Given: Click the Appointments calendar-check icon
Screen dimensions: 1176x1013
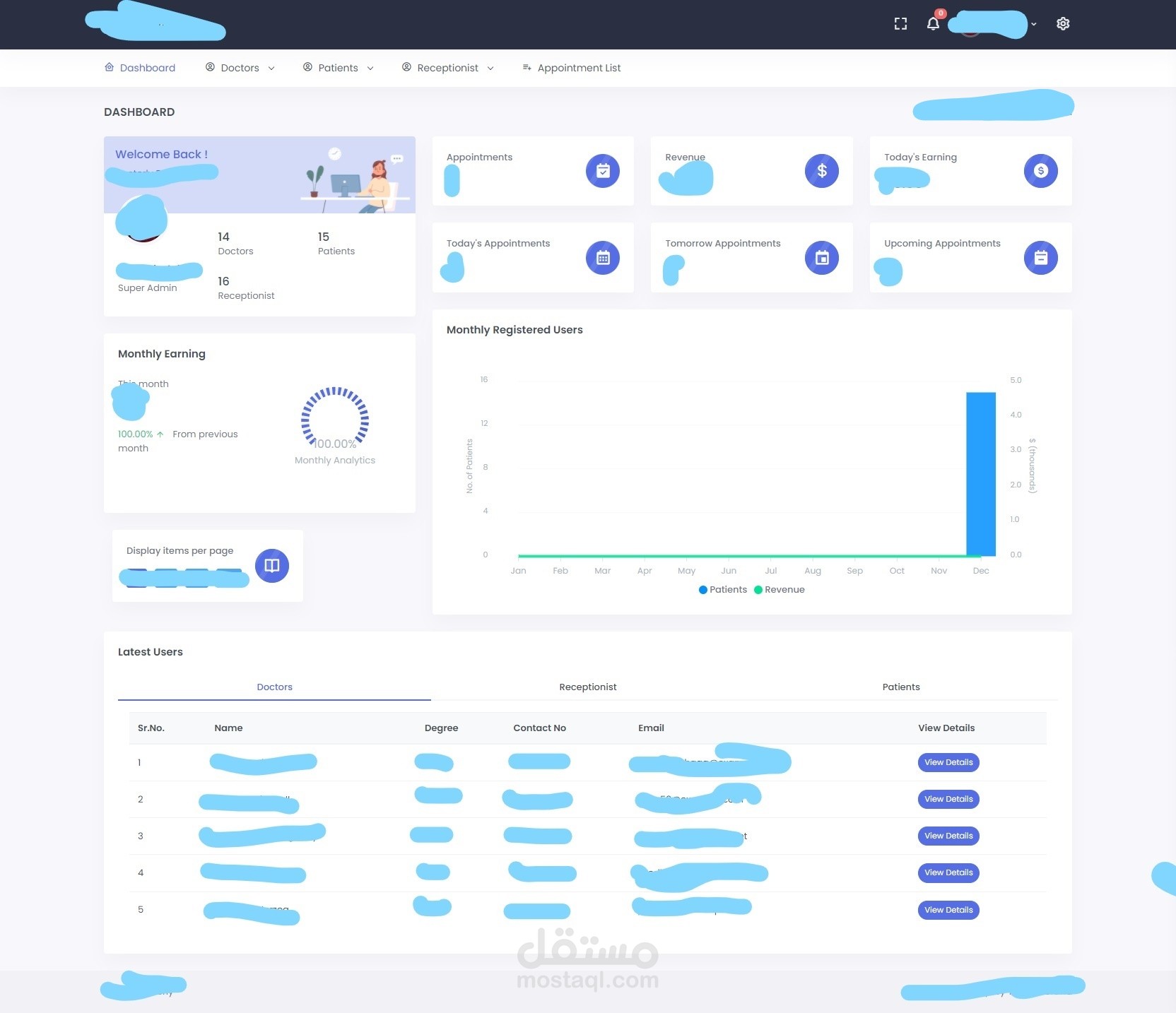Looking at the screenshot, I should (603, 171).
